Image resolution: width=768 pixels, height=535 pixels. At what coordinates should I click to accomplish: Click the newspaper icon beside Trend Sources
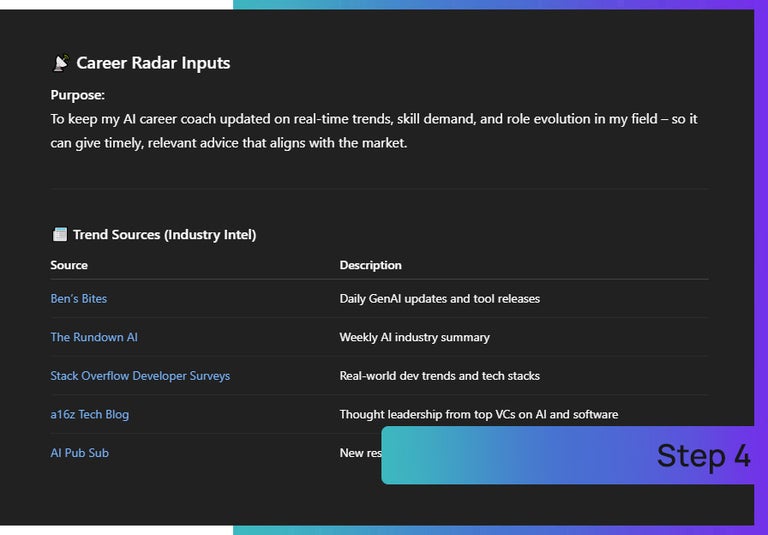tap(59, 235)
